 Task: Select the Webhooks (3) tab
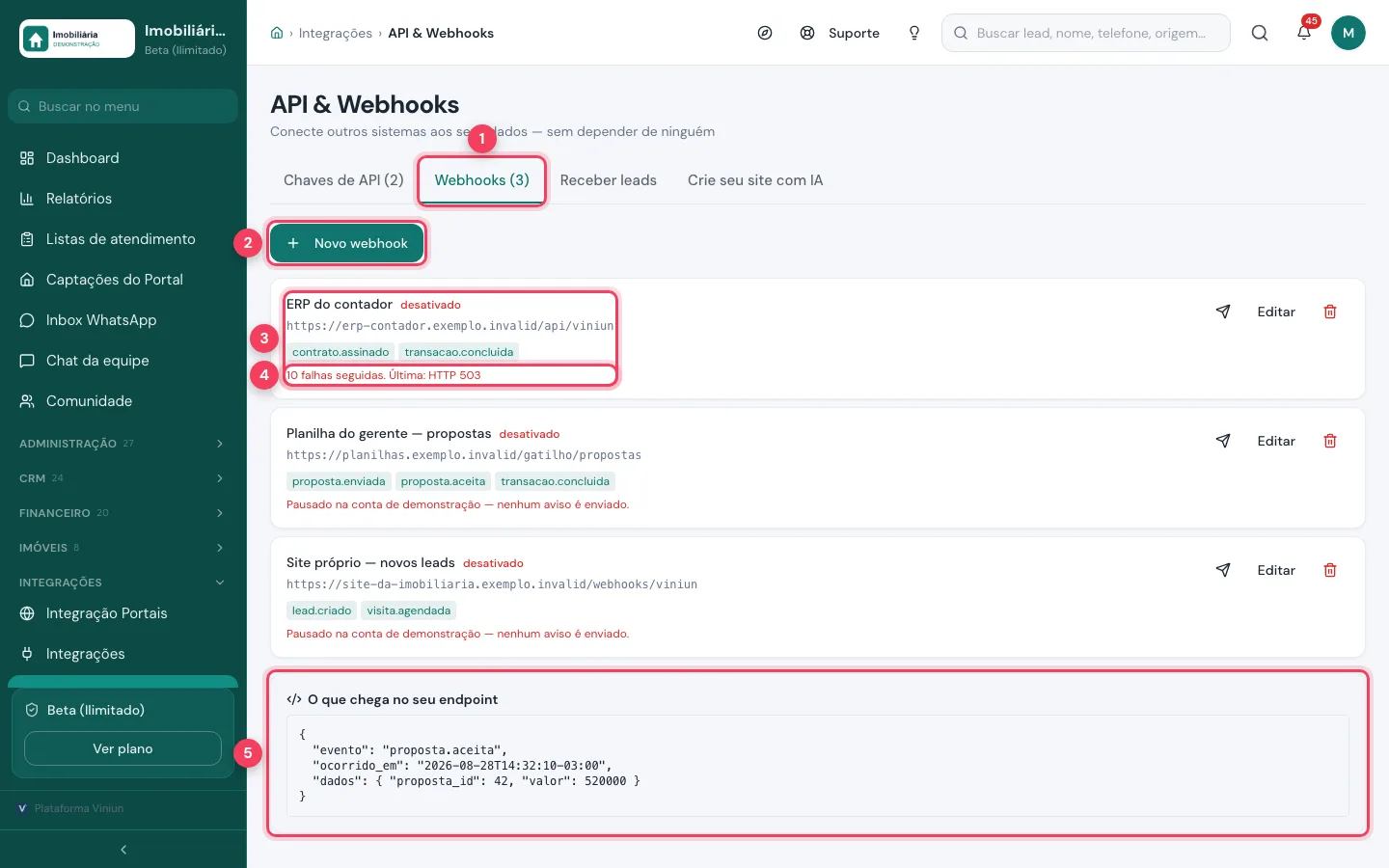482,180
